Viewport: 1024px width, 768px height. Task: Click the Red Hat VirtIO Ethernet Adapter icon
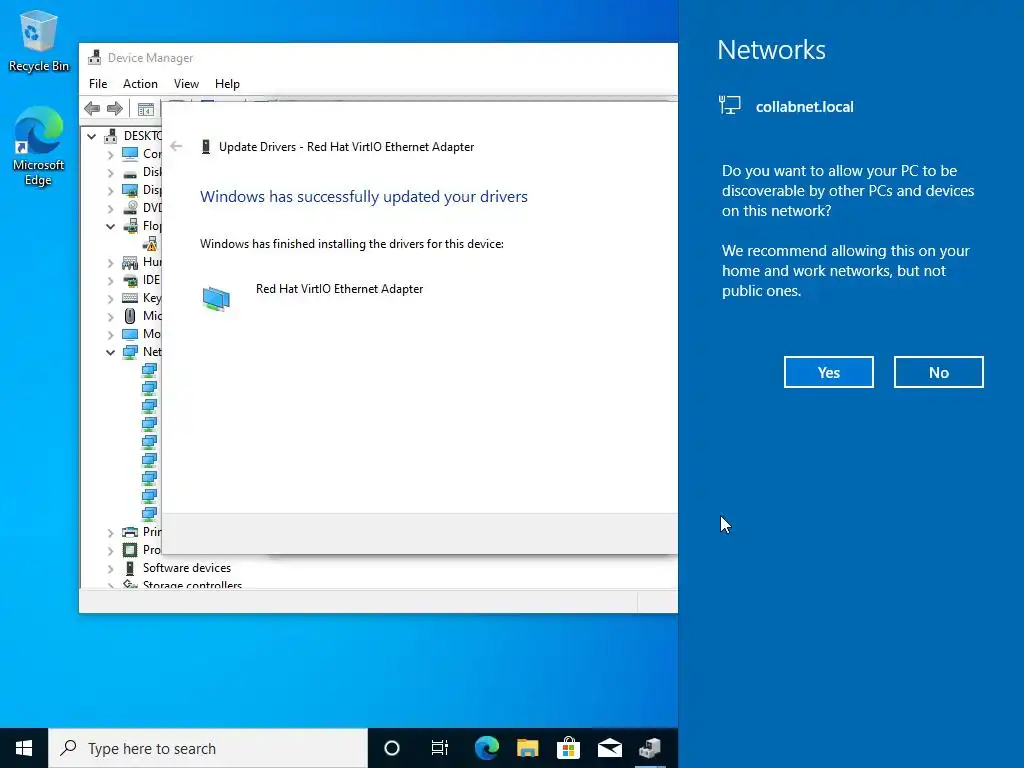click(216, 298)
